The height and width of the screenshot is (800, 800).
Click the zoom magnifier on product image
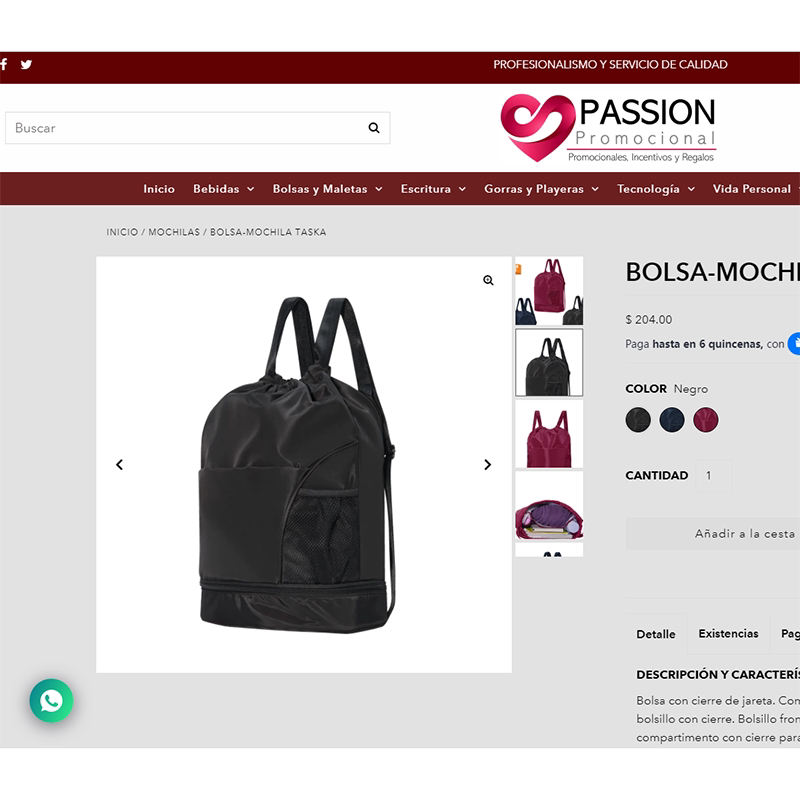488,280
